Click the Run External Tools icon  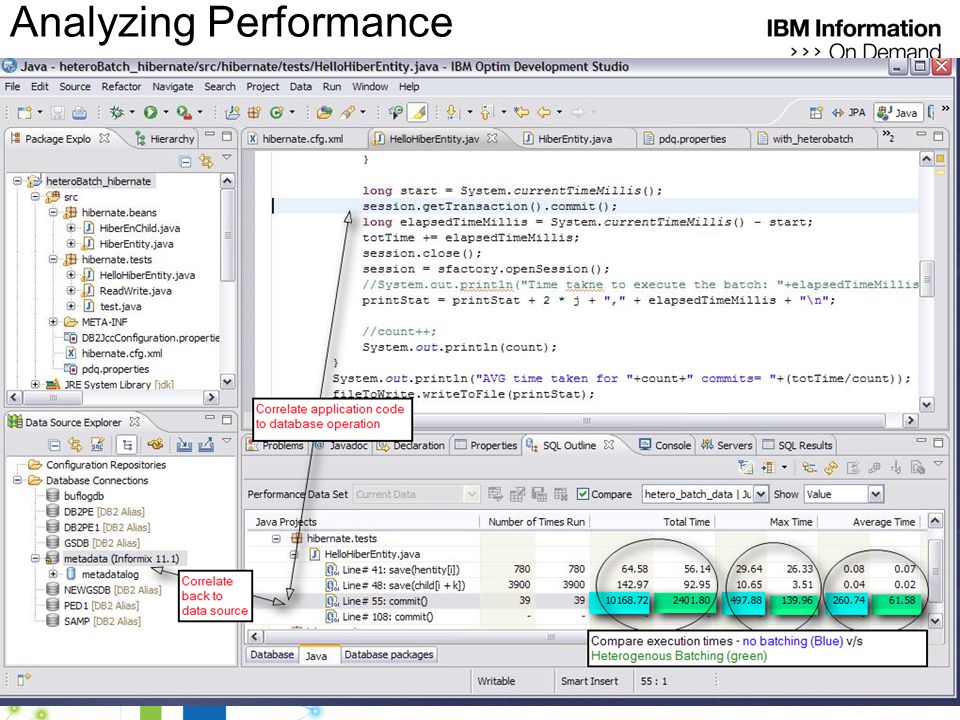coord(183,112)
